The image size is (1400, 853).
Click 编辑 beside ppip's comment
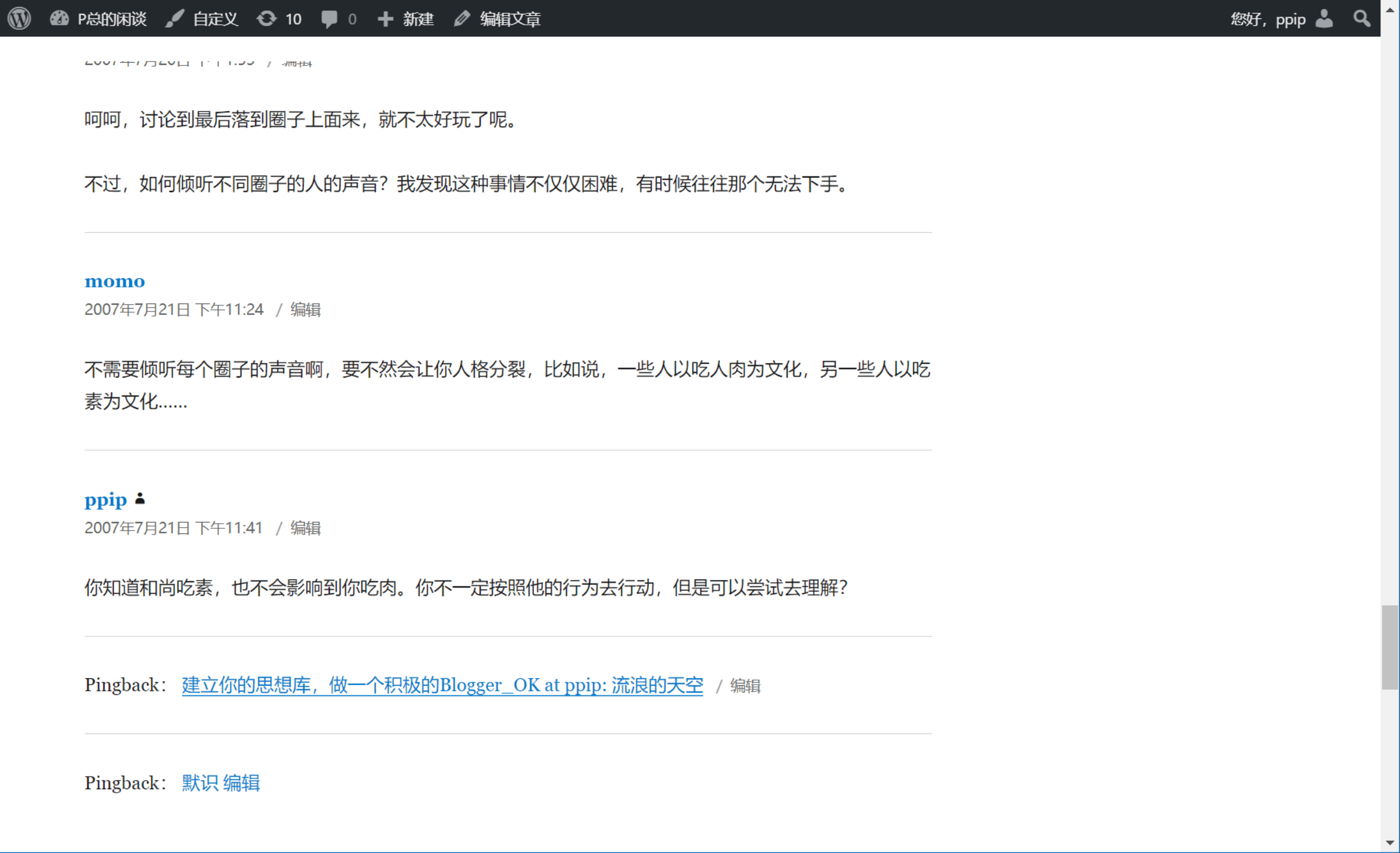pos(305,528)
